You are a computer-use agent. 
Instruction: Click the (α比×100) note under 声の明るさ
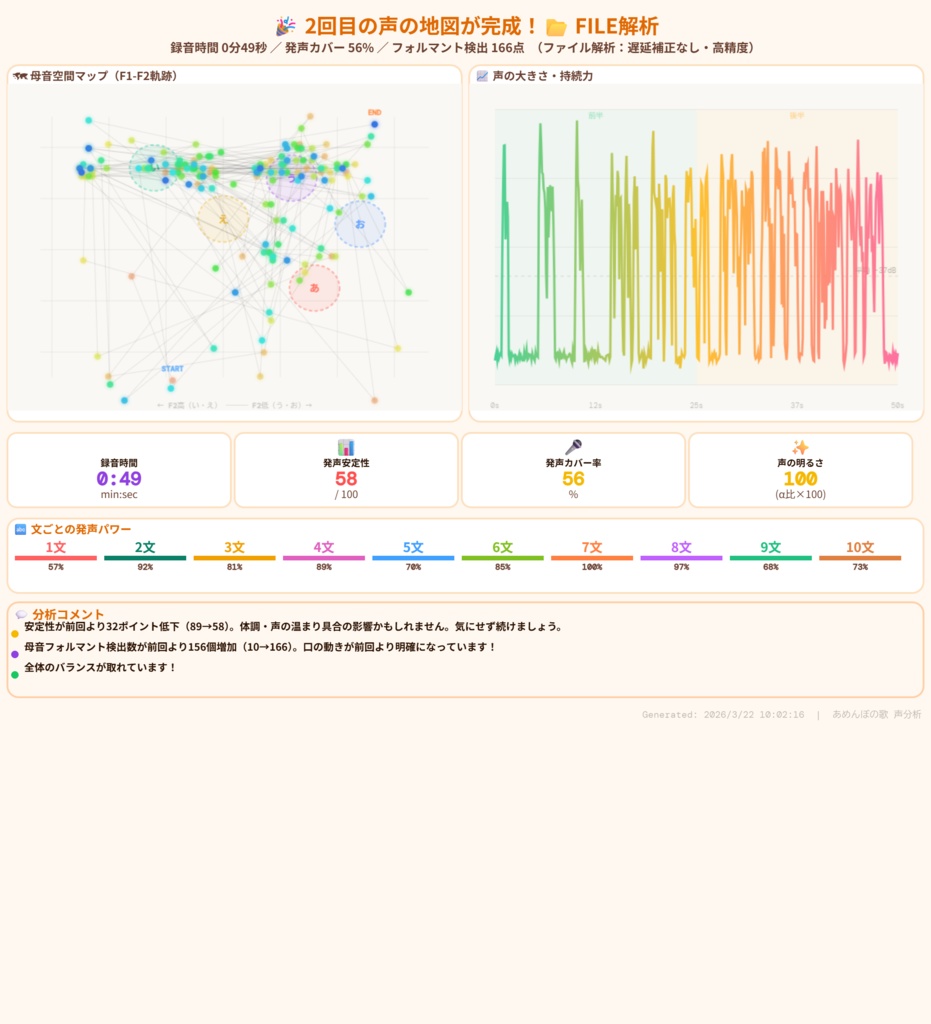800,494
